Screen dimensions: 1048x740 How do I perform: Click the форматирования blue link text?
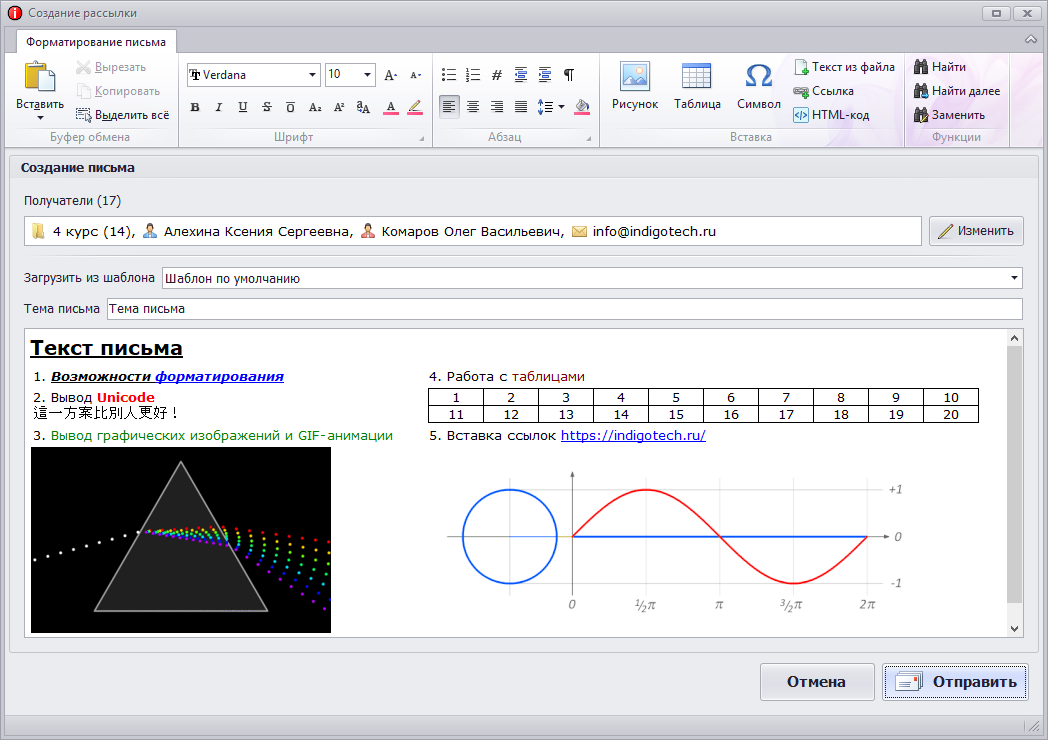[x=219, y=376]
